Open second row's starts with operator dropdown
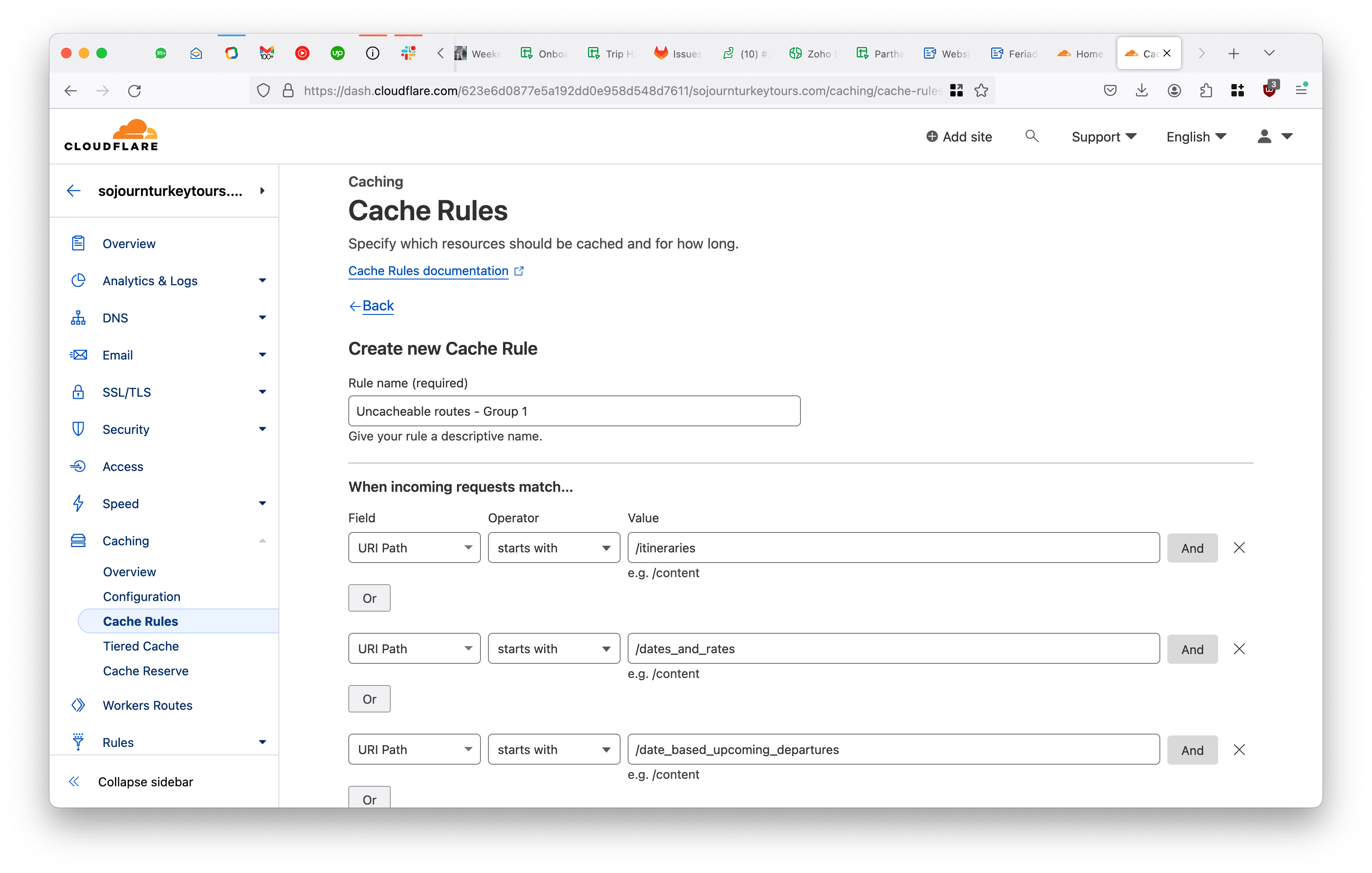 click(x=553, y=649)
